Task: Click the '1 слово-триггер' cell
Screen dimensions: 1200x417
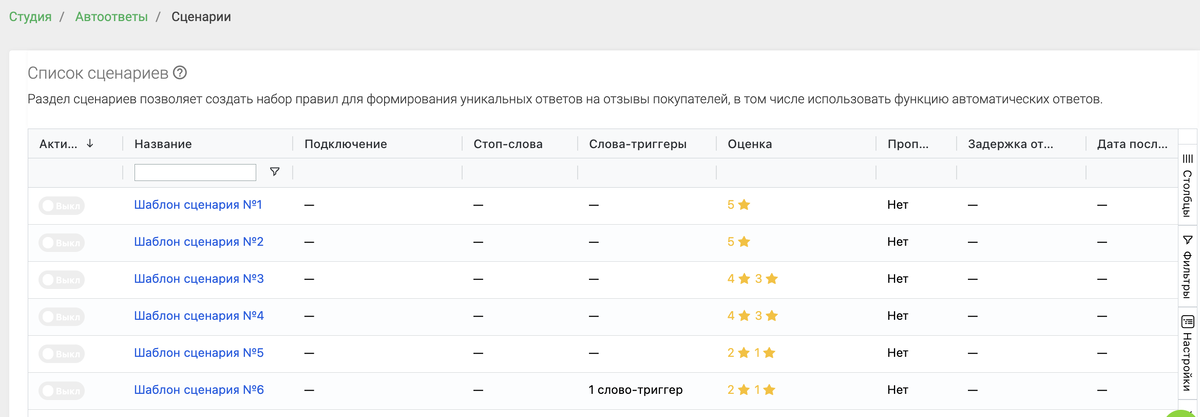Action: [x=636, y=390]
